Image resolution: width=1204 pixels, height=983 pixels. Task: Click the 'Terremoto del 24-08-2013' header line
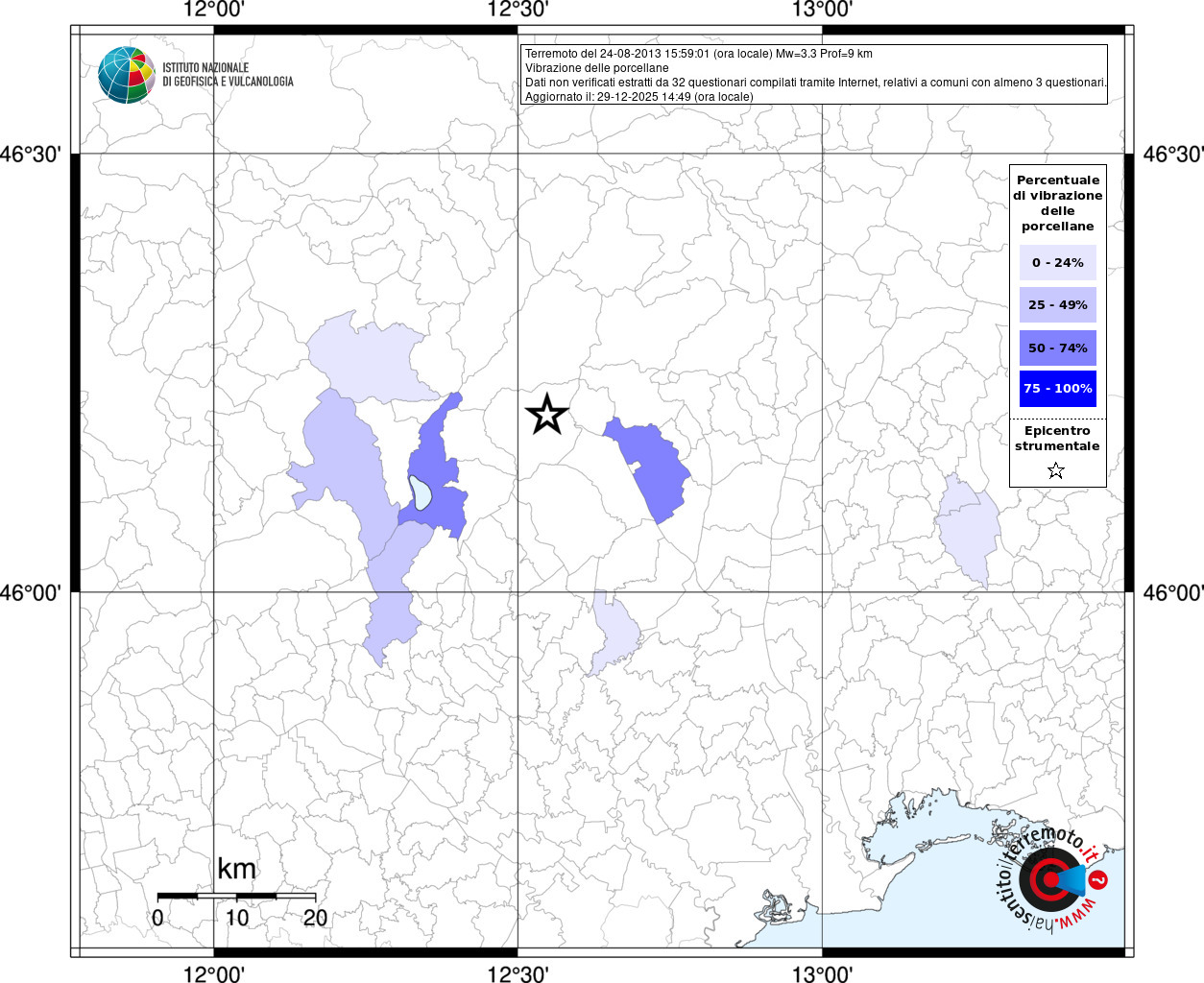(699, 54)
